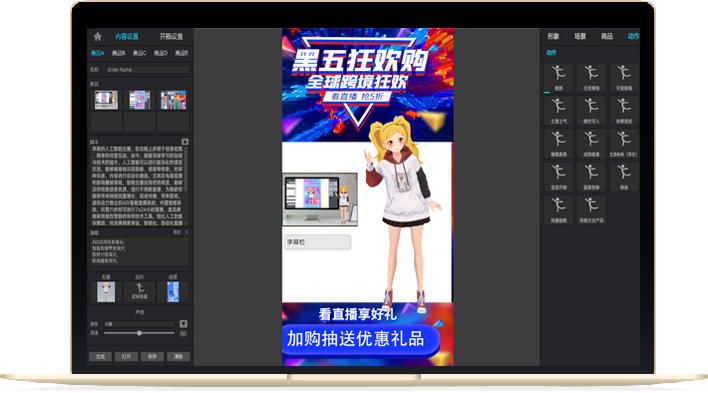Select the first product thumbnail
This screenshot has width=708, height=393.
click(x=106, y=100)
